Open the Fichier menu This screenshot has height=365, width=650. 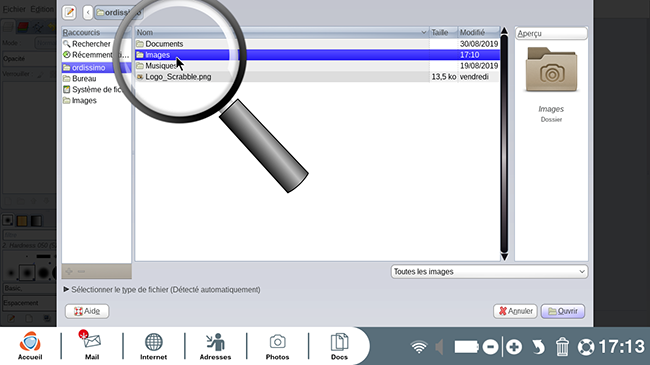(x=14, y=9)
